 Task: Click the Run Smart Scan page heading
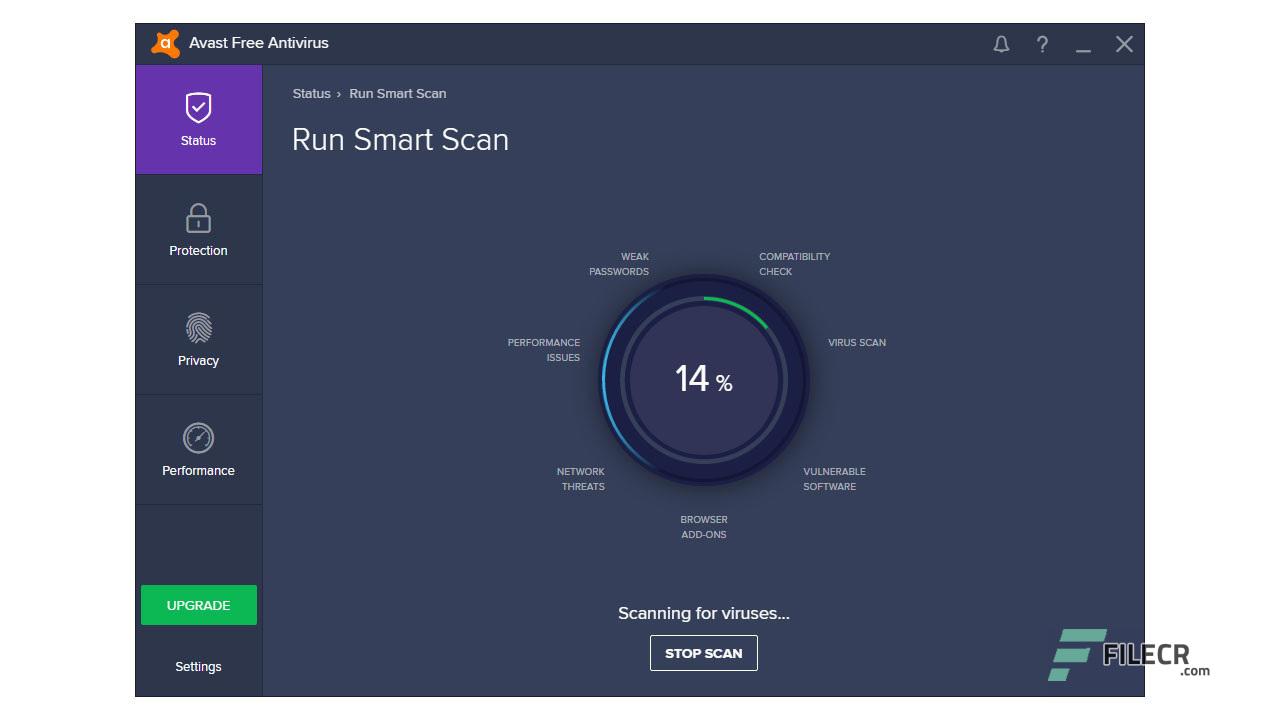coord(400,139)
